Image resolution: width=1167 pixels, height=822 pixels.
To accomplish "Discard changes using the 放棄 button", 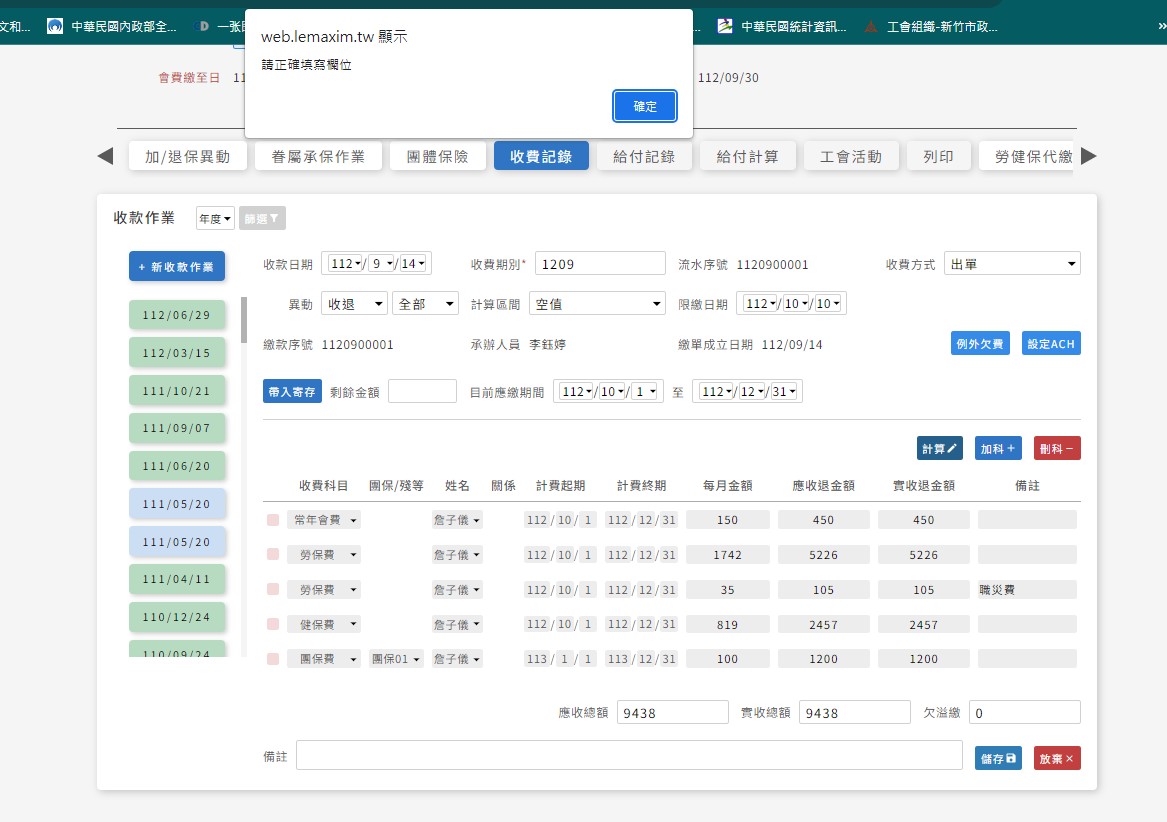I will pyautogui.click(x=1056, y=758).
